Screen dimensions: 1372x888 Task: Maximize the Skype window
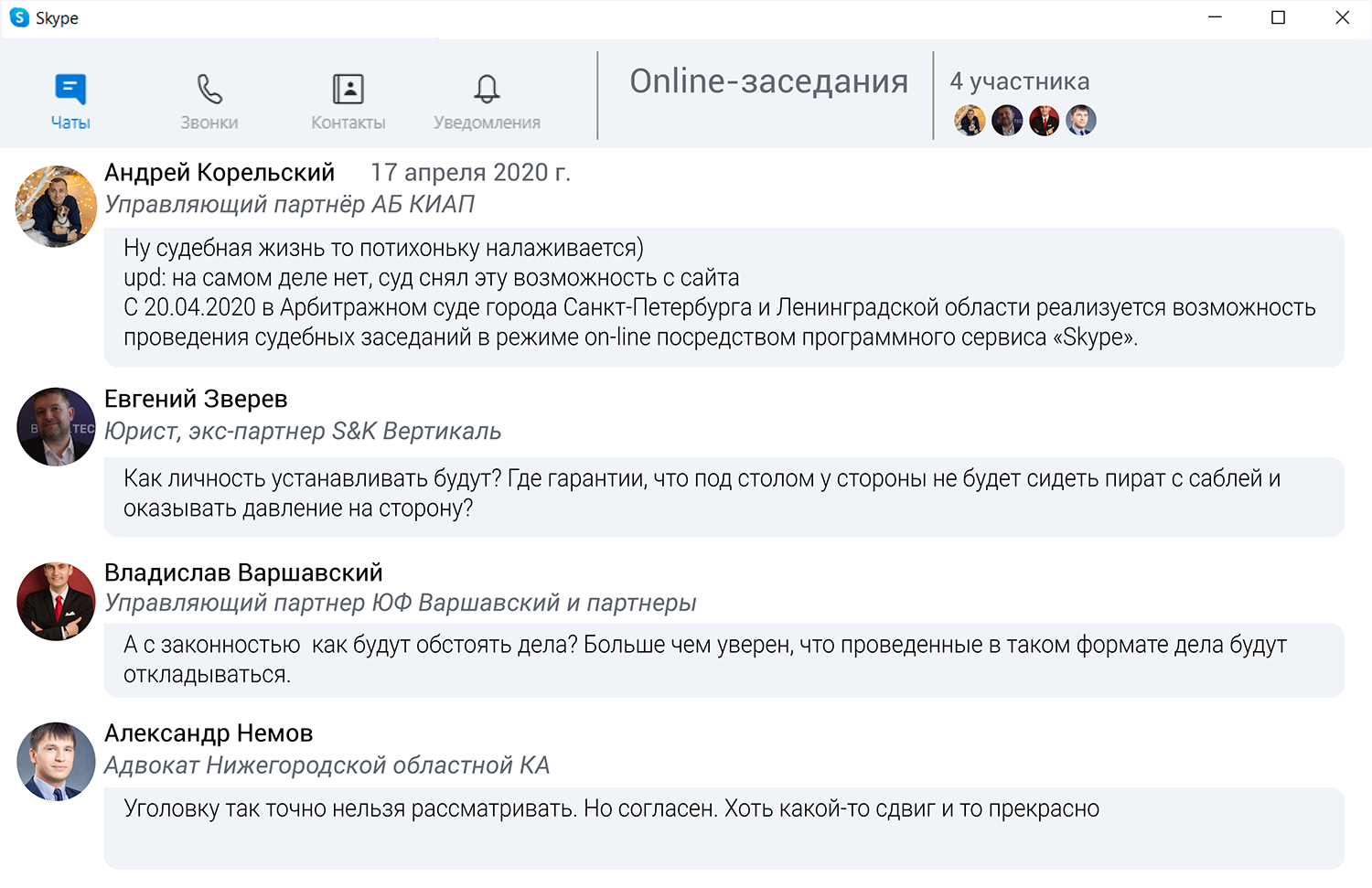click(1278, 17)
